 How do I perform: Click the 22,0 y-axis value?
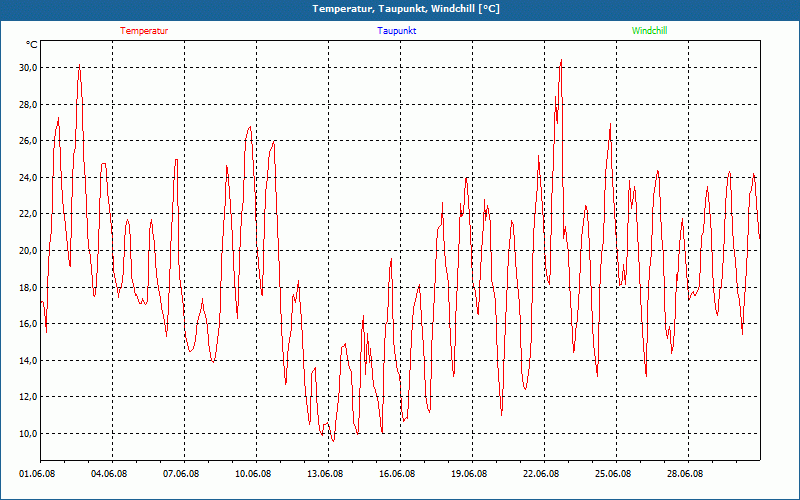click(29, 214)
